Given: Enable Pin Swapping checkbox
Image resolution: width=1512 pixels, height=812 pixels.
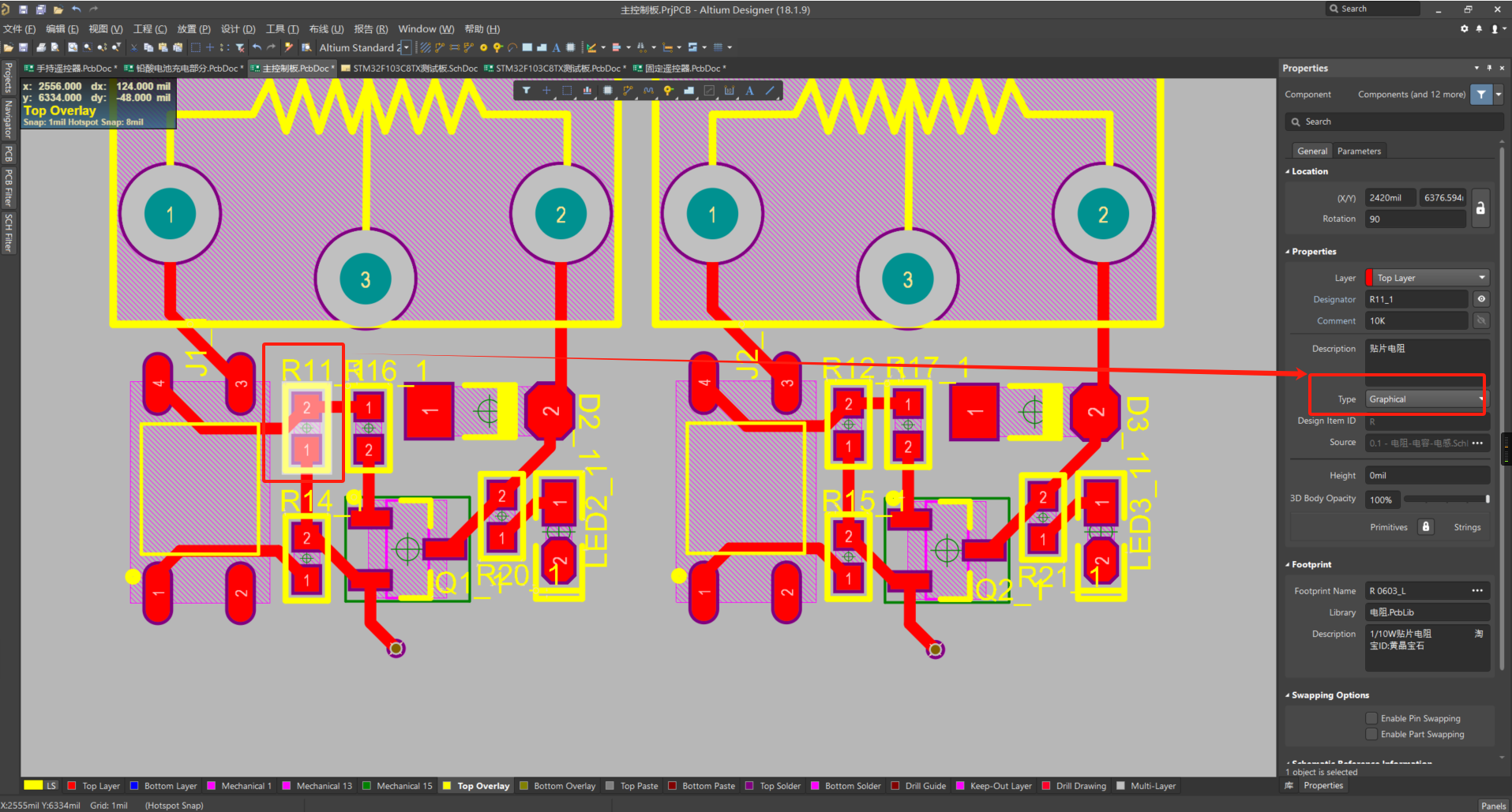Looking at the screenshot, I should (1371, 718).
